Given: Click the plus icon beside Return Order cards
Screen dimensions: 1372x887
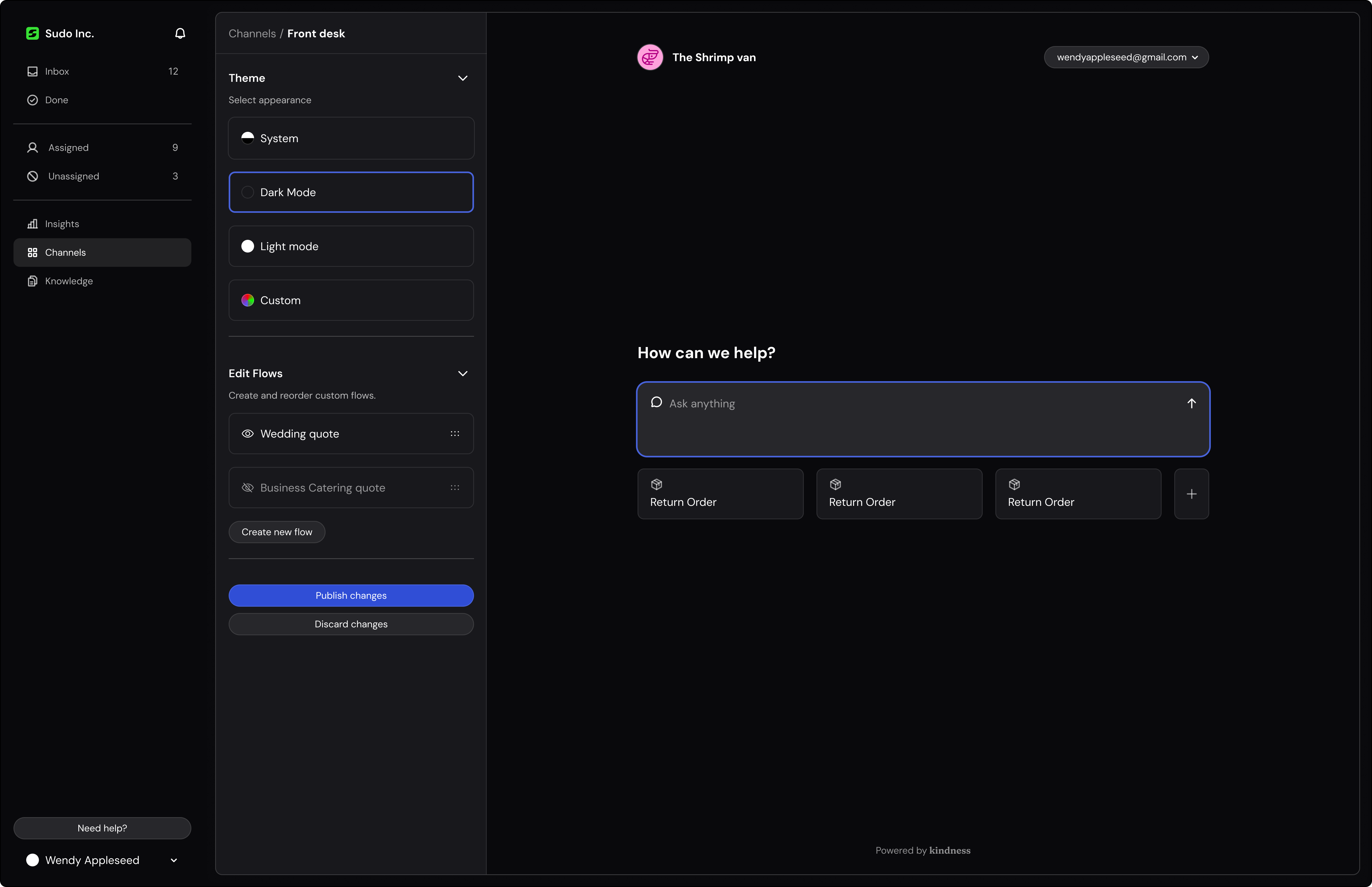Looking at the screenshot, I should pos(1191,494).
